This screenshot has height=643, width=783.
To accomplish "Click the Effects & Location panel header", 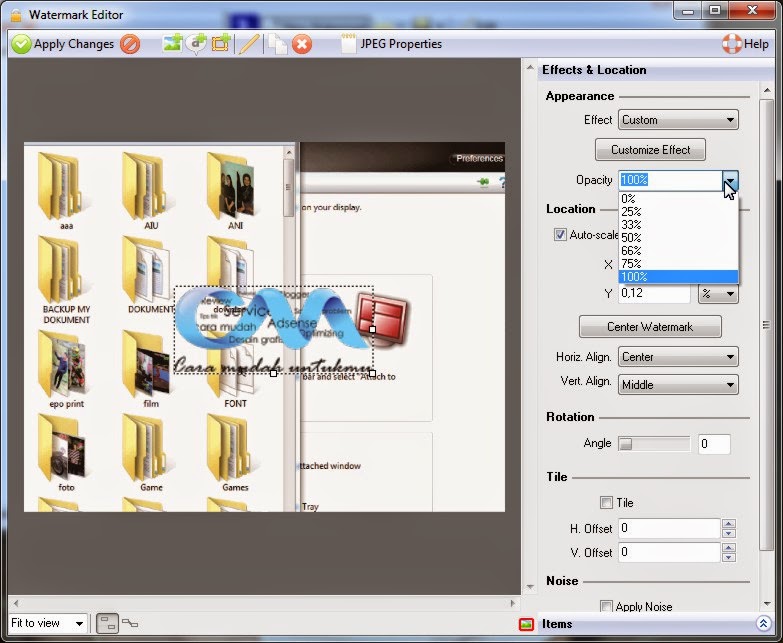I will 655,70.
